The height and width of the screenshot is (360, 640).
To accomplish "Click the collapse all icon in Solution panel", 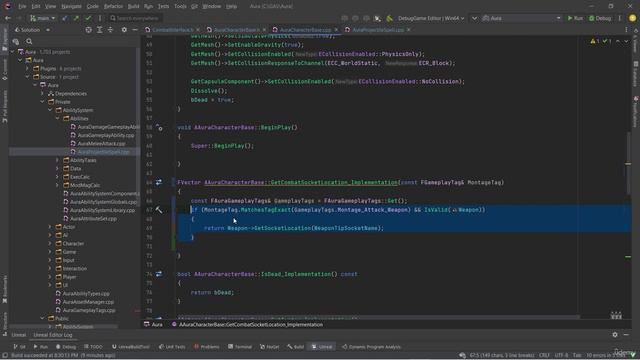I will 110,30.
